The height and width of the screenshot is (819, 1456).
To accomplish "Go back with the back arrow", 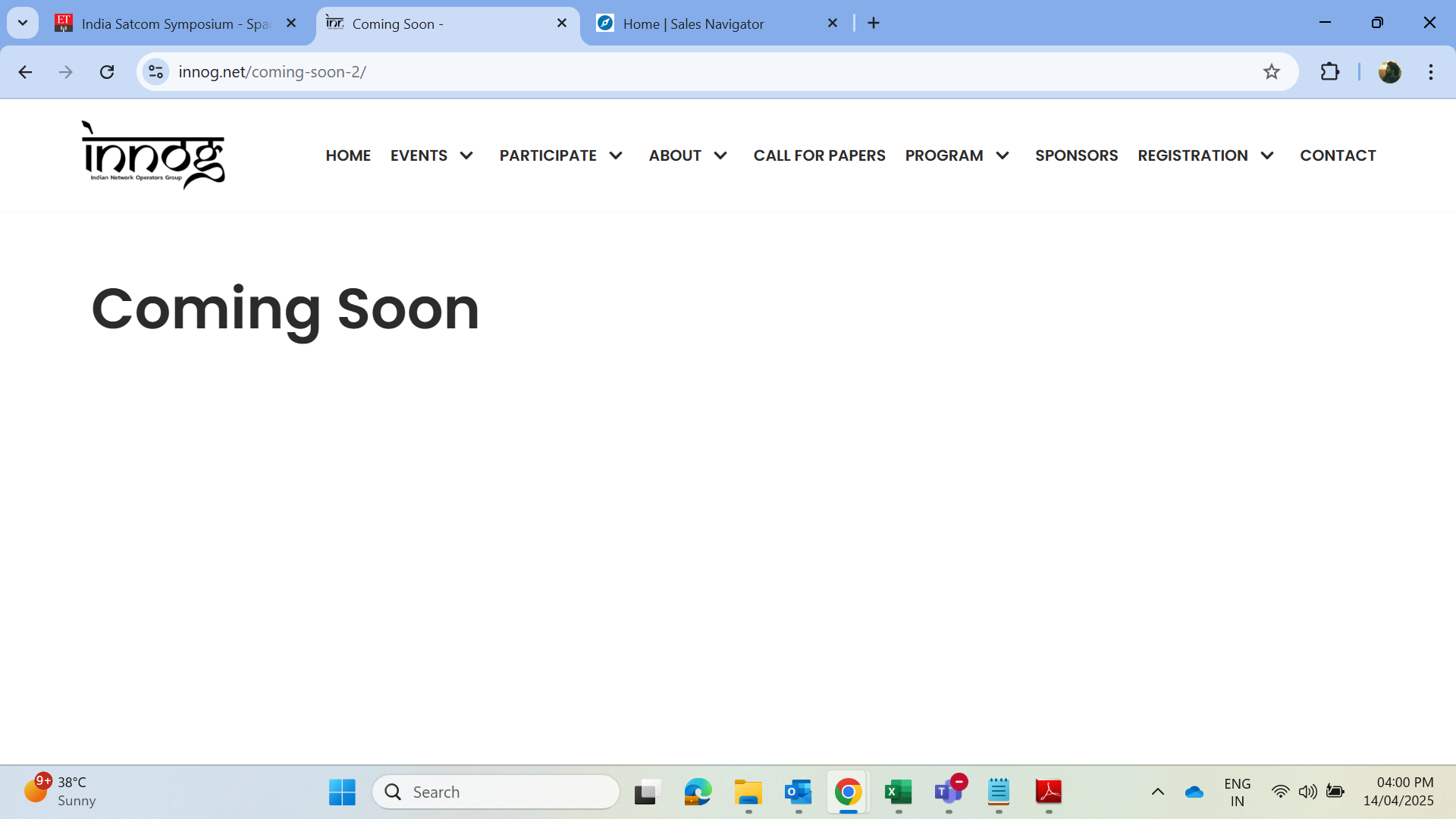I will (25, 72).
